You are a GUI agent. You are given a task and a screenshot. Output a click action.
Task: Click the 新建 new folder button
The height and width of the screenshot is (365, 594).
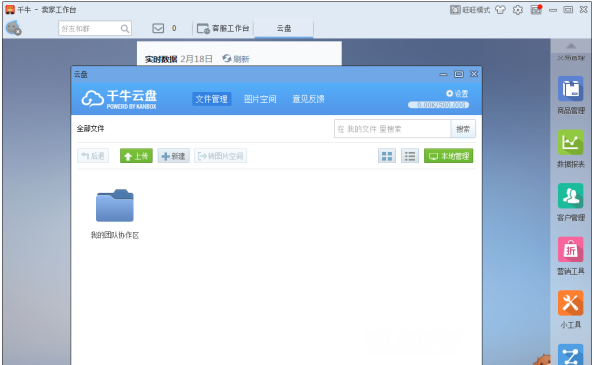[x=174, y=156]
